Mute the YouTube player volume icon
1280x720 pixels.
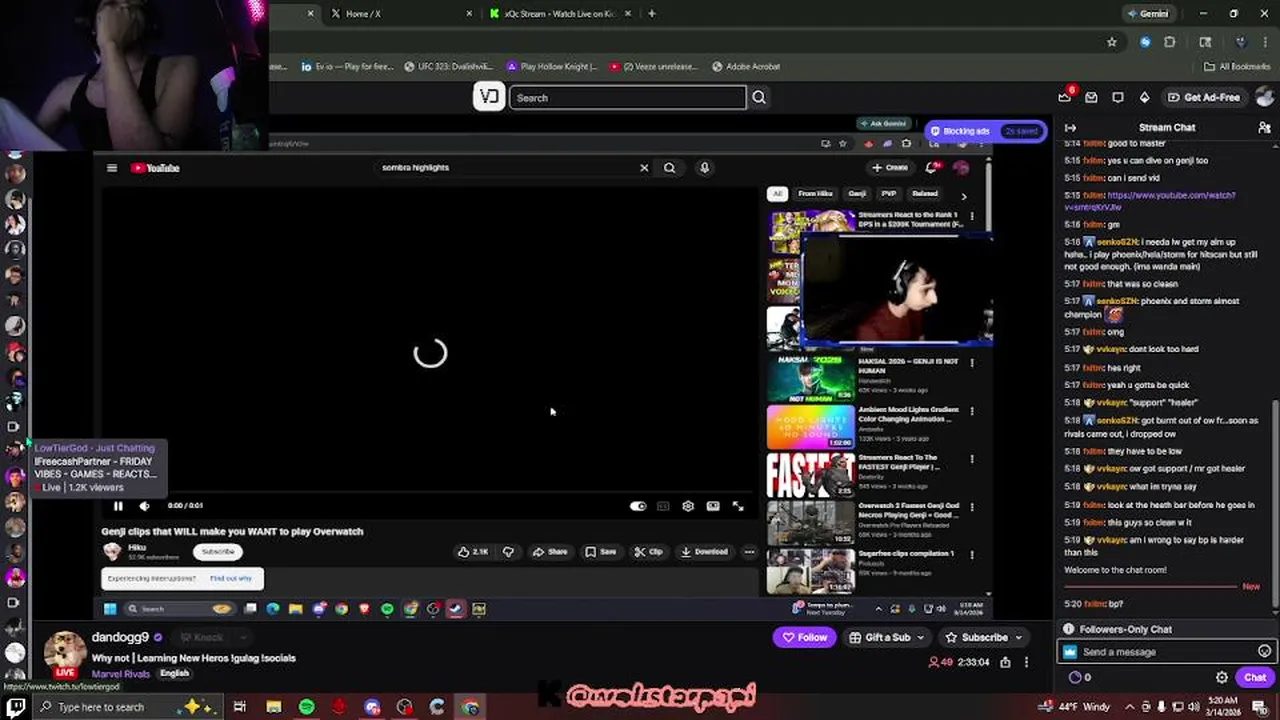144,506
